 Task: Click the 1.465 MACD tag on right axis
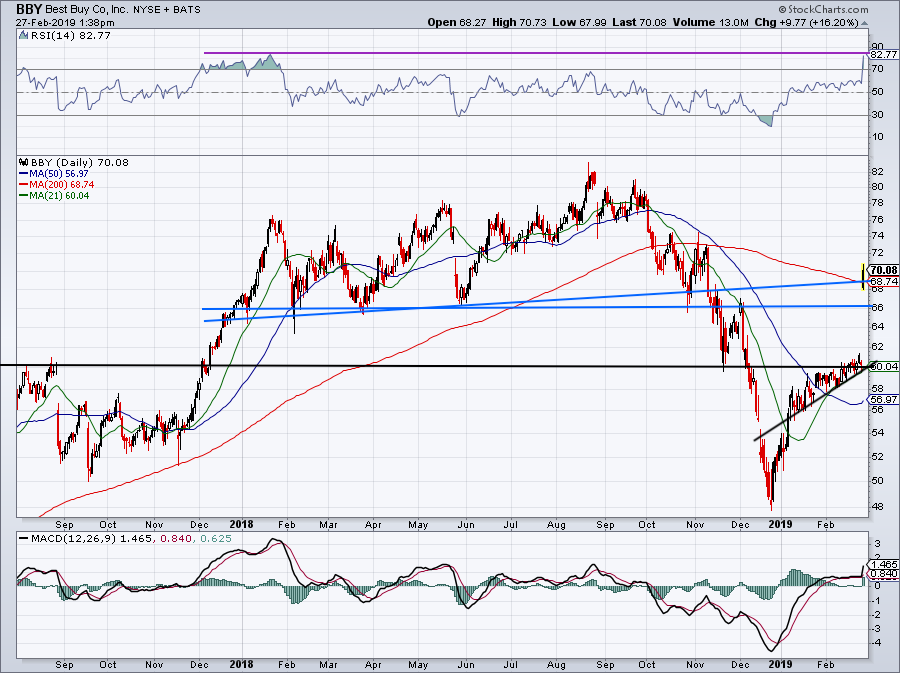[x=884, y=565]
